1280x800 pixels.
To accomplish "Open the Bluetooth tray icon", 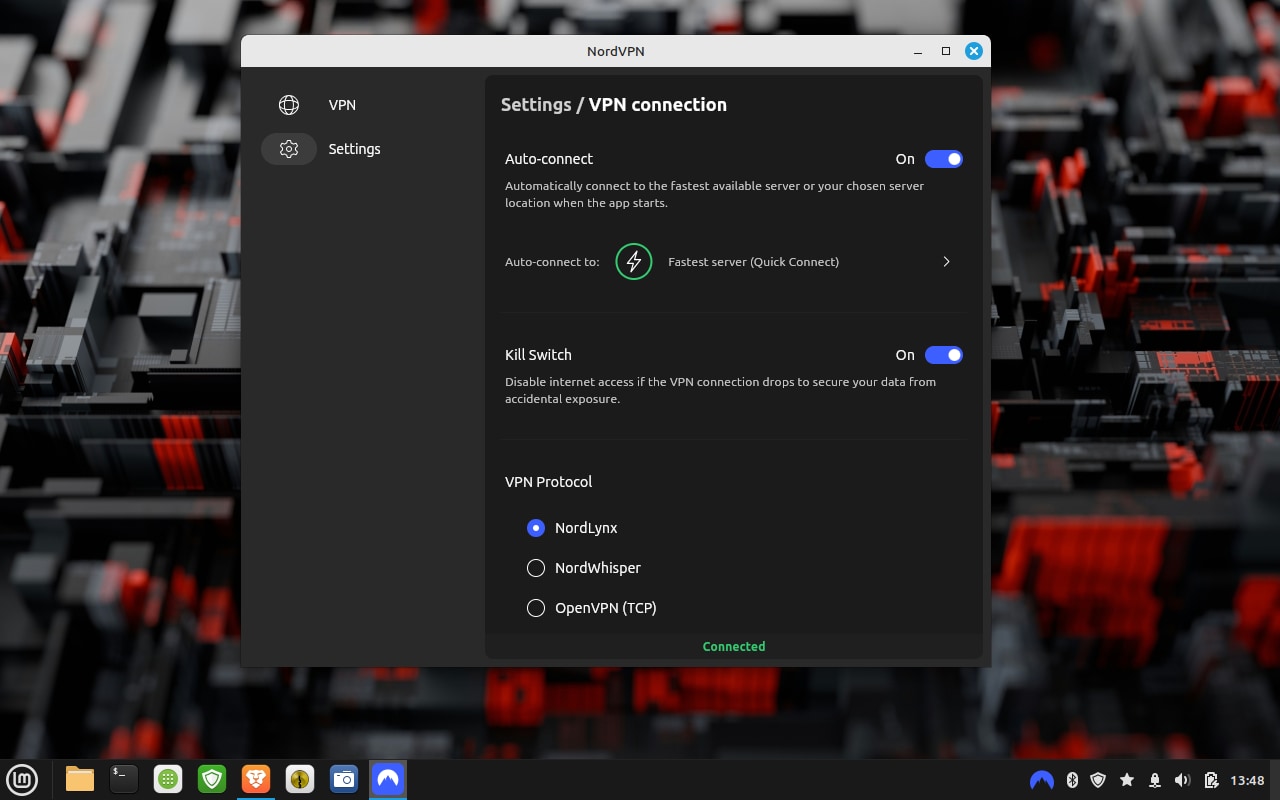I will click(1072, 780).
